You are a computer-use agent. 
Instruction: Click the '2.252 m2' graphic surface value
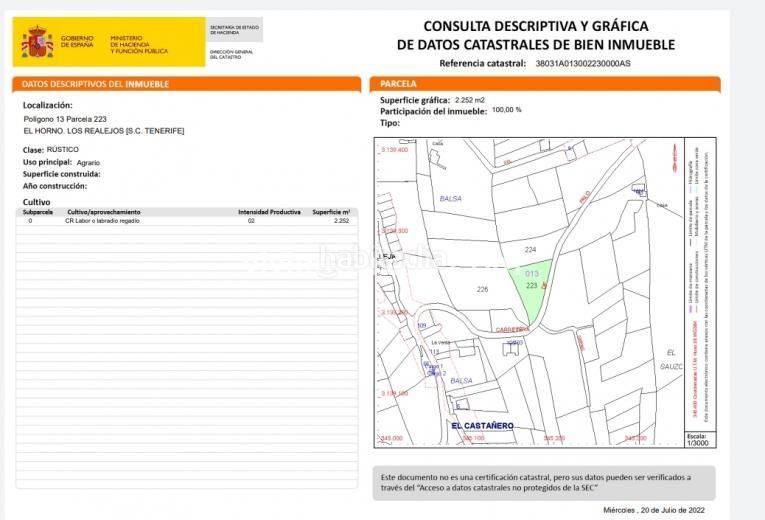(x=470, y=100)
